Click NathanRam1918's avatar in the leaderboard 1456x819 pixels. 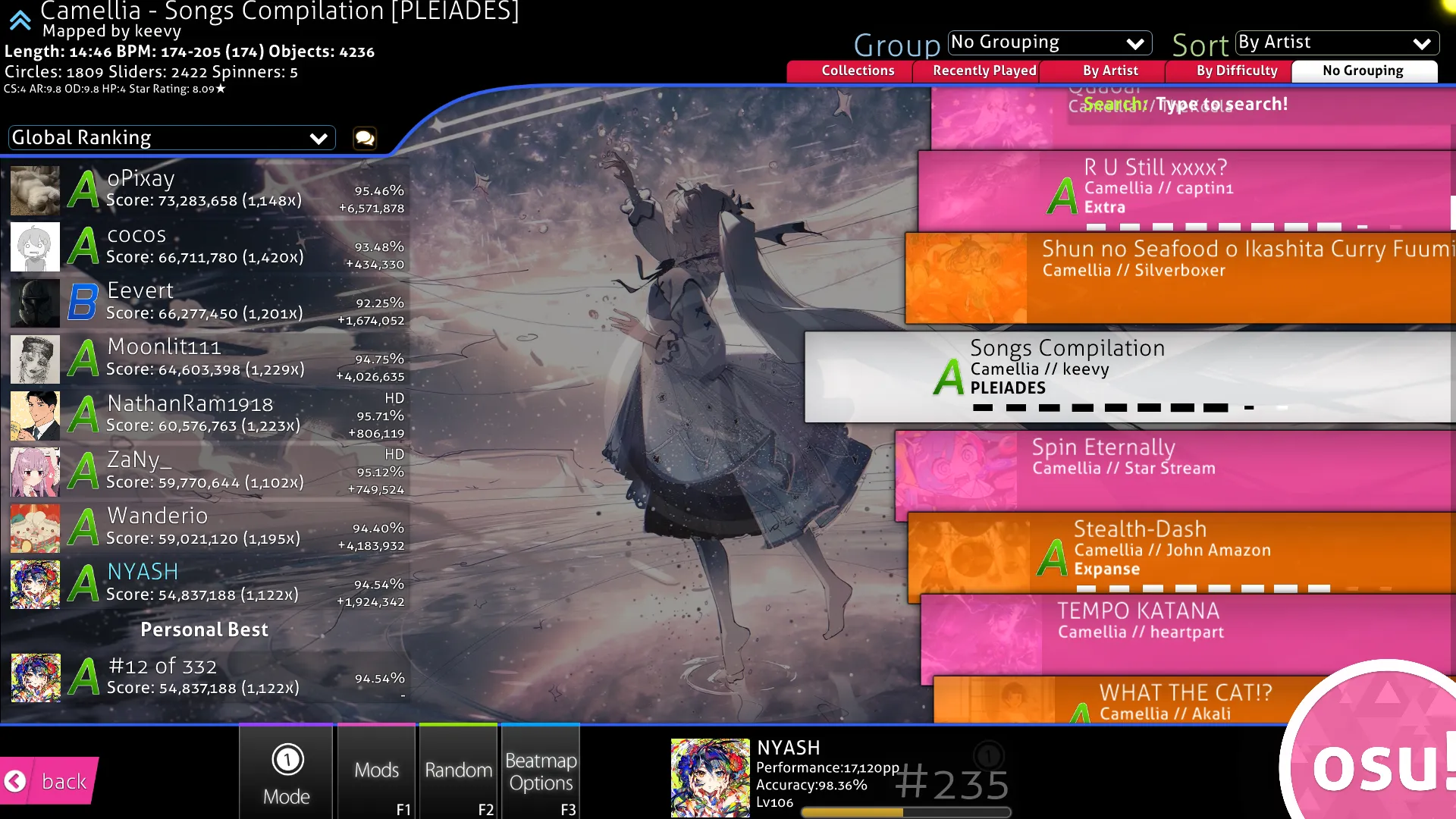35,416
